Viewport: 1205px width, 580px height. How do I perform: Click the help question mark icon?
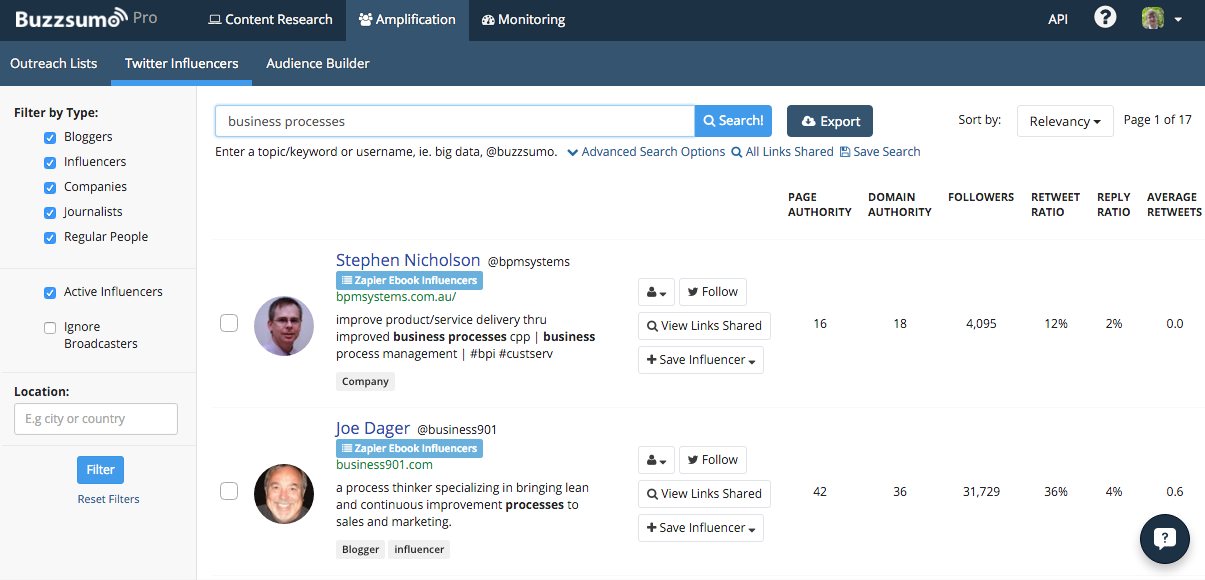1105,18
